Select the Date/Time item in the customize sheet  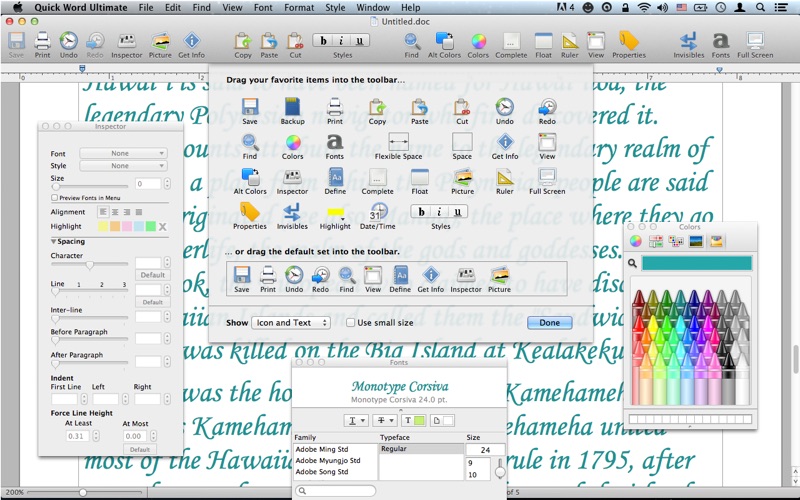[x=378, y=212]
